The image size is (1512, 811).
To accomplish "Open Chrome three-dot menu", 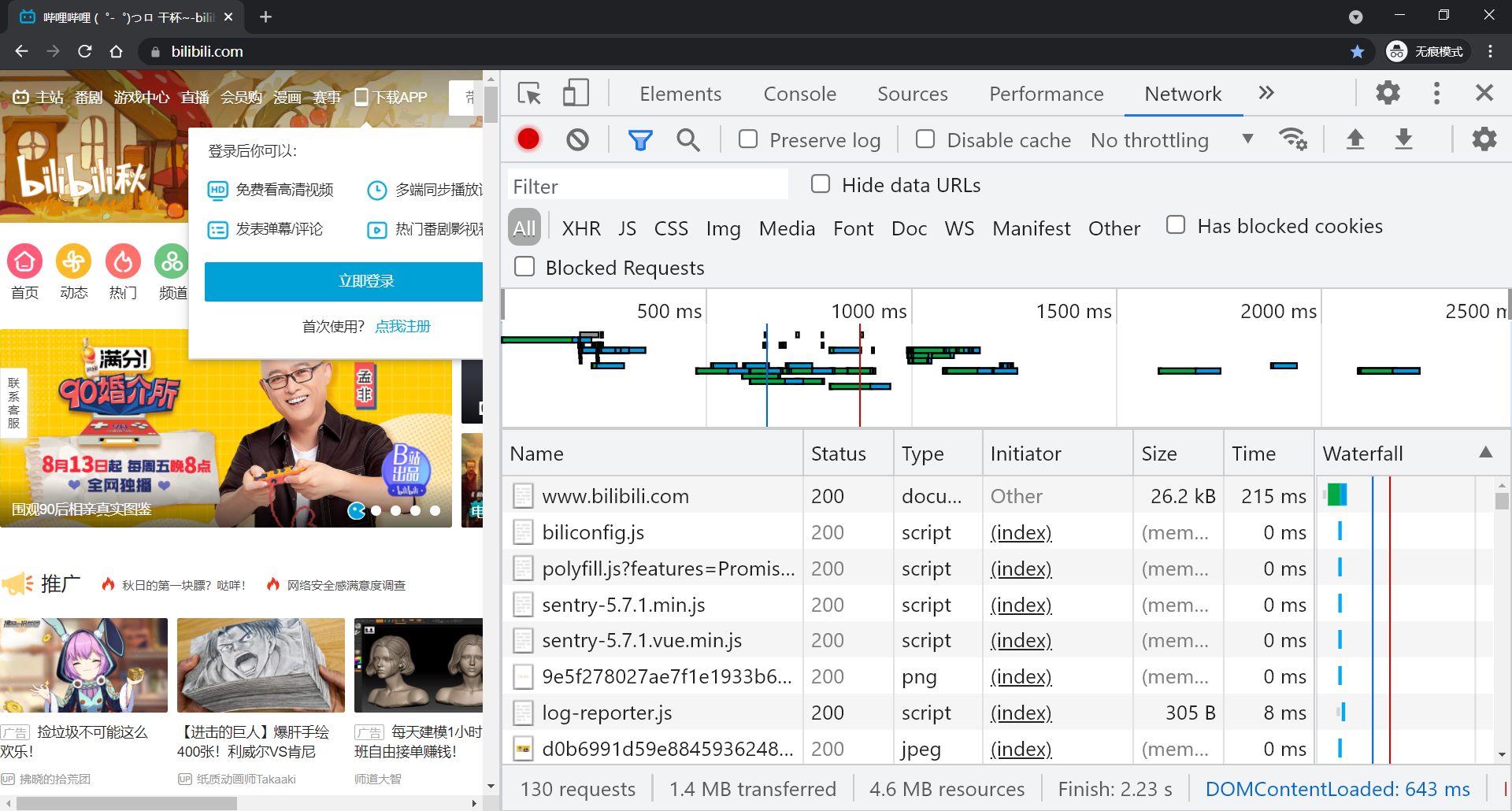I will click(x=1490, y=51).
